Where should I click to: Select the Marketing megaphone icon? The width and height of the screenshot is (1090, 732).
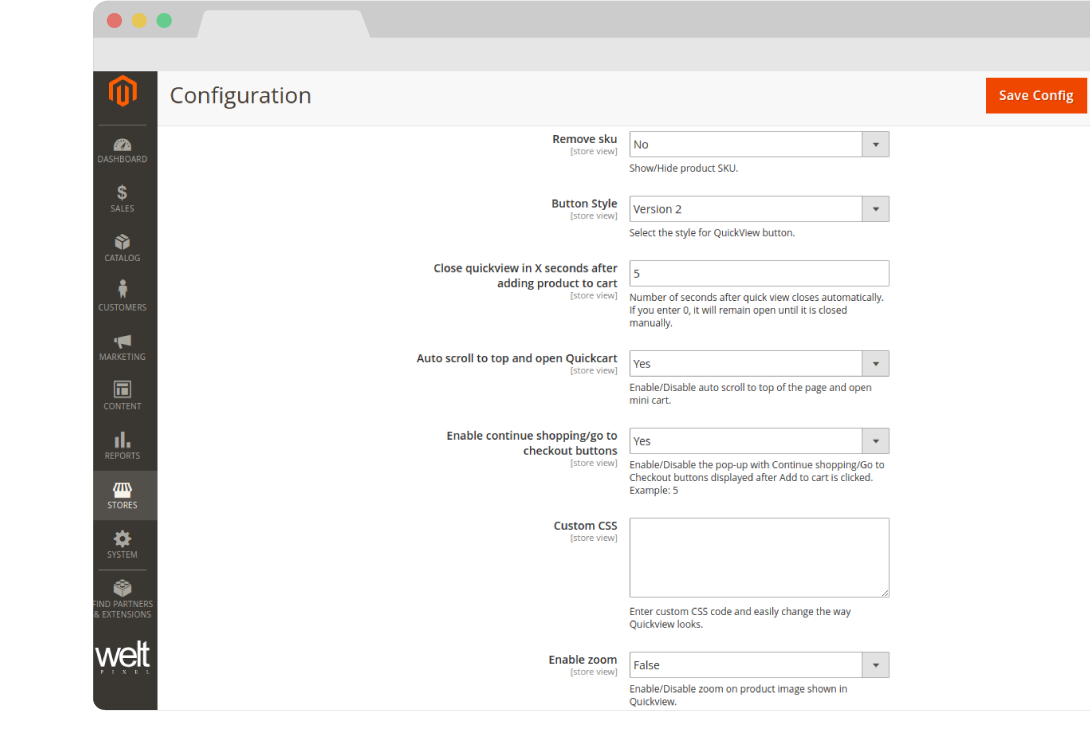[x=122, y=347]
